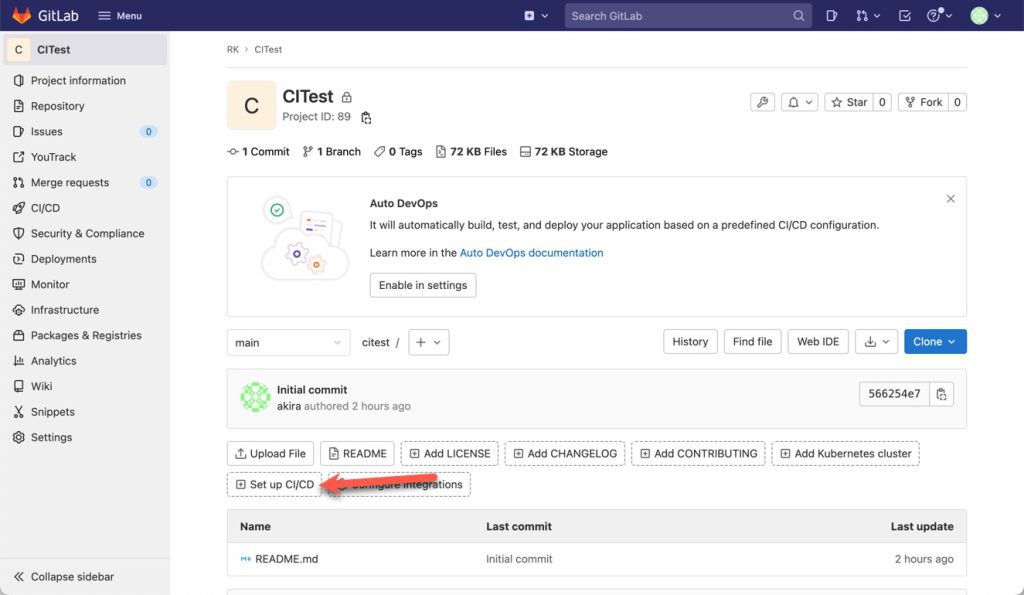Click the Deployments icon in sidebar

pos(18,259)
